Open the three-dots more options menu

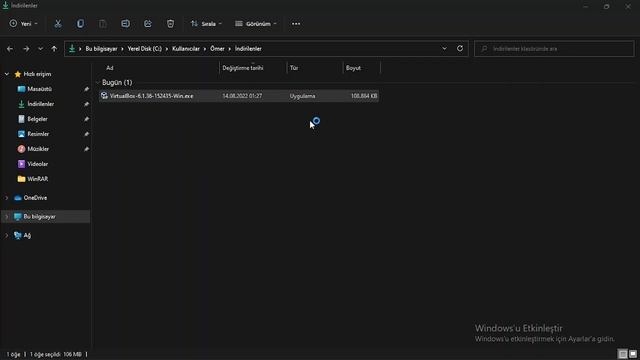click(x=296, y=24)
